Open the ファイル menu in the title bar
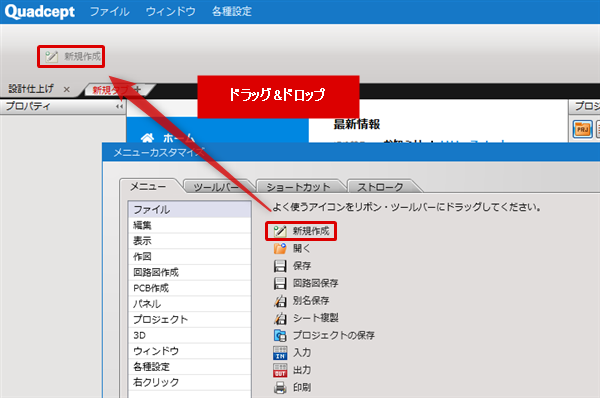 (109, 11)
